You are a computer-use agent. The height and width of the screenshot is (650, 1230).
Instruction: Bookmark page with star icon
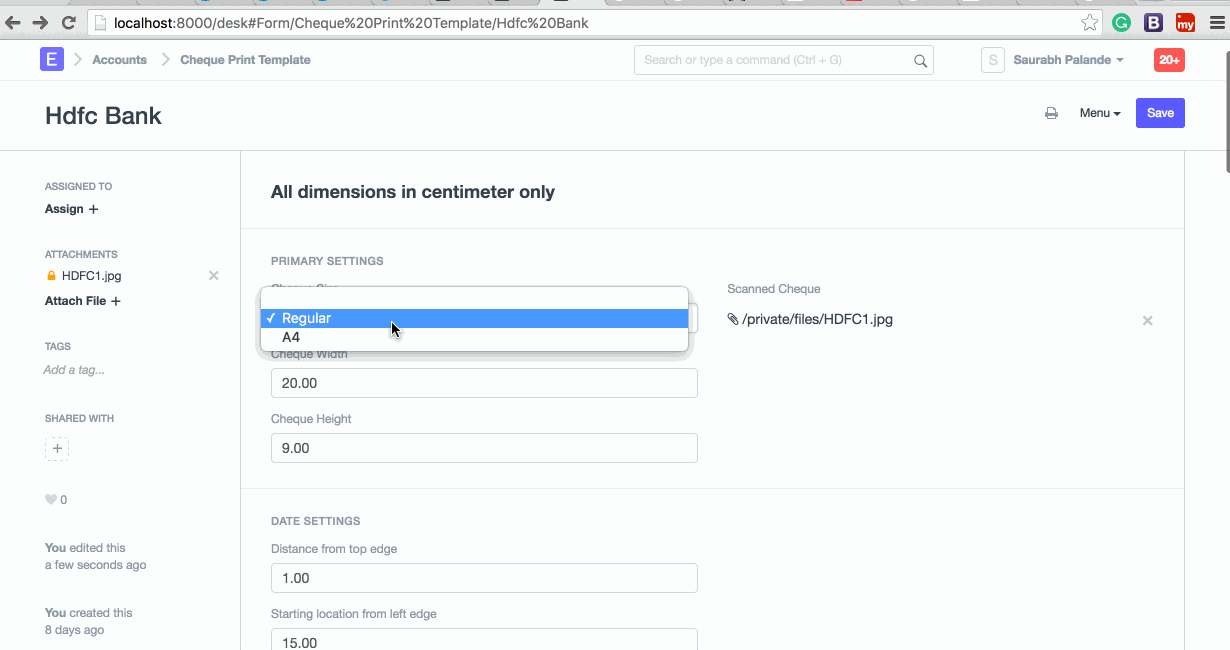(x=1089, y=22)
